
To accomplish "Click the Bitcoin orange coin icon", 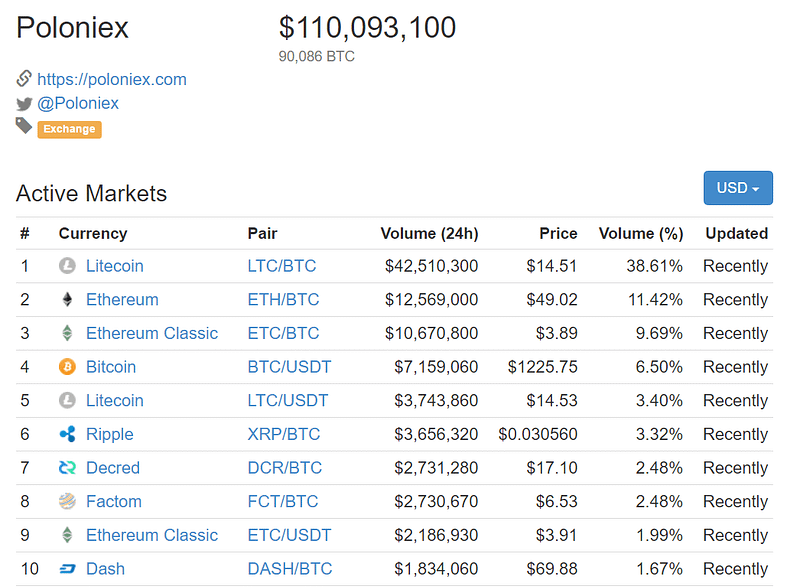I will 67,367.
